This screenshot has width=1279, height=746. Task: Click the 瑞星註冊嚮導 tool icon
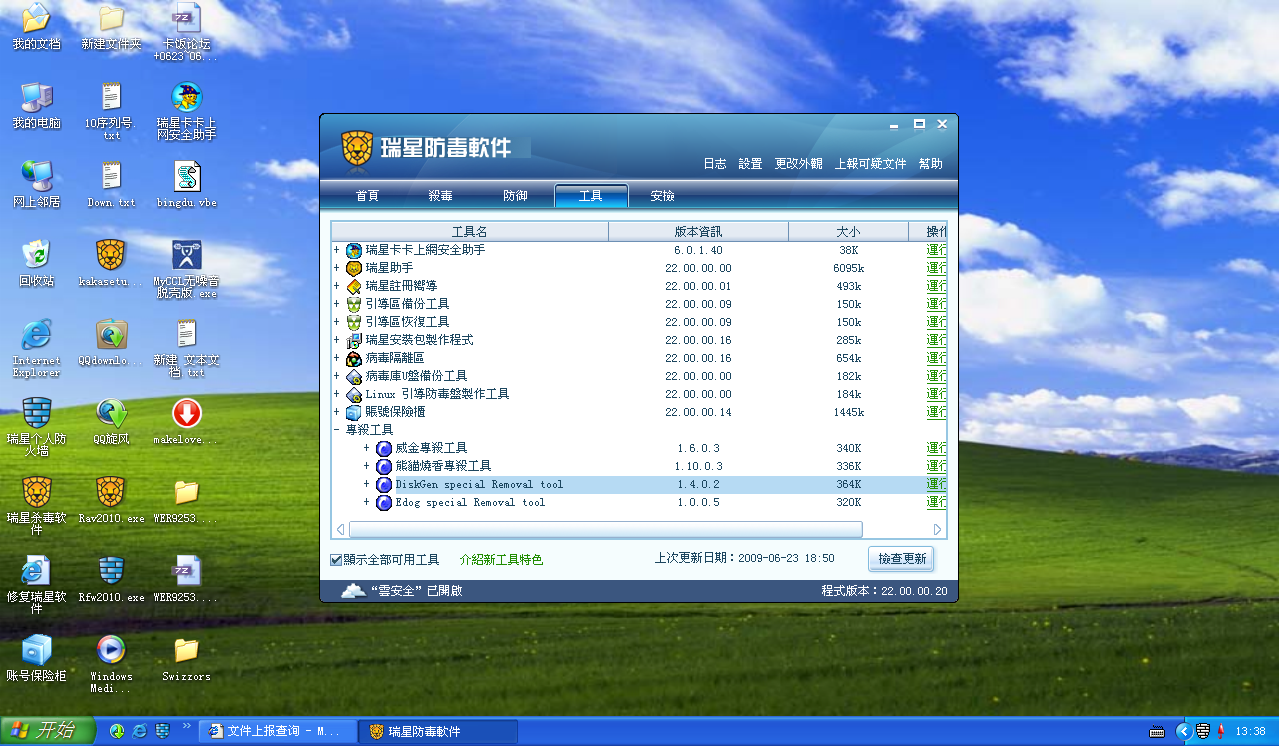click(x=353, y=286)
